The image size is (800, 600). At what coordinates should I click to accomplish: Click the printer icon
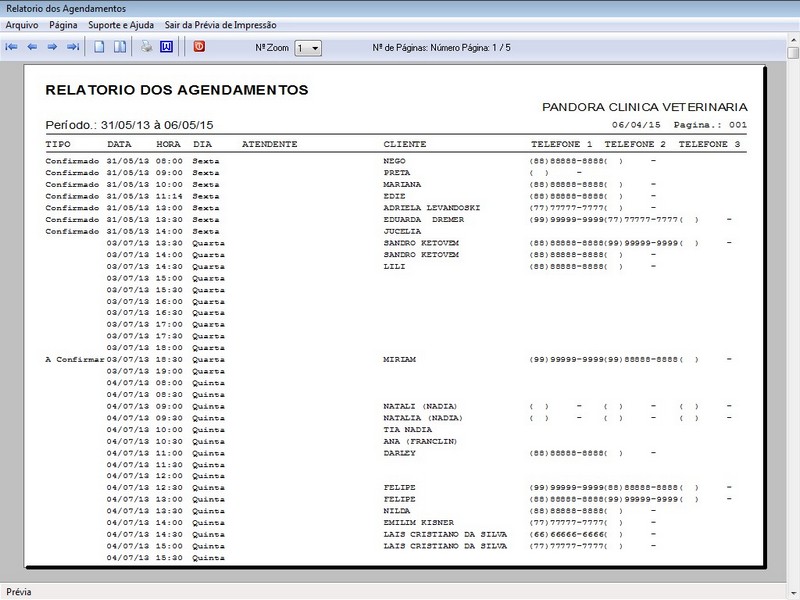(147, 47)
